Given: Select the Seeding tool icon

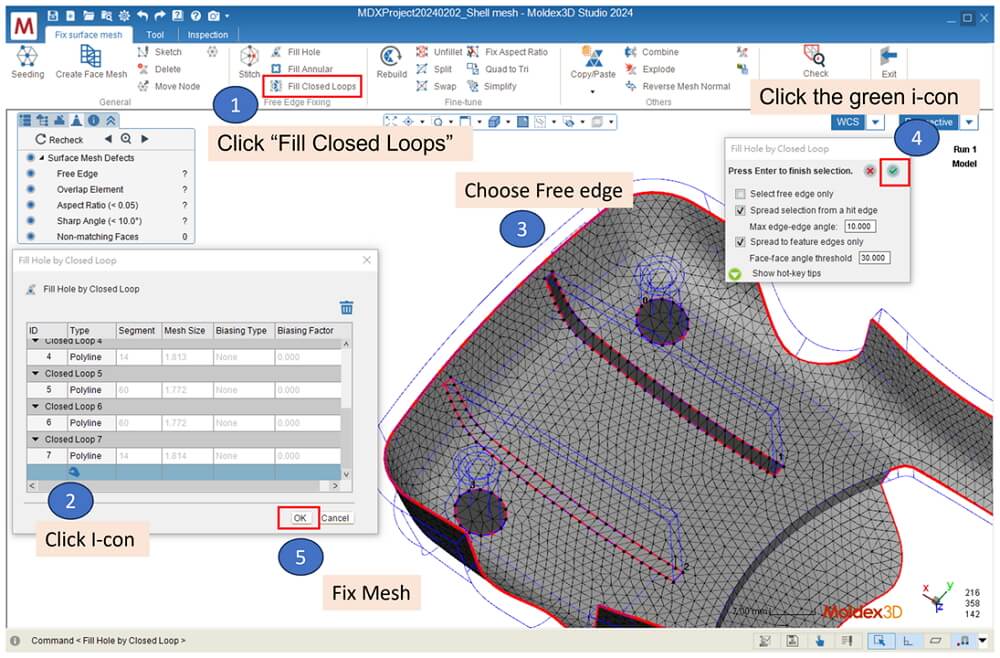Looking at the screenshot, I should pos(26,56).
